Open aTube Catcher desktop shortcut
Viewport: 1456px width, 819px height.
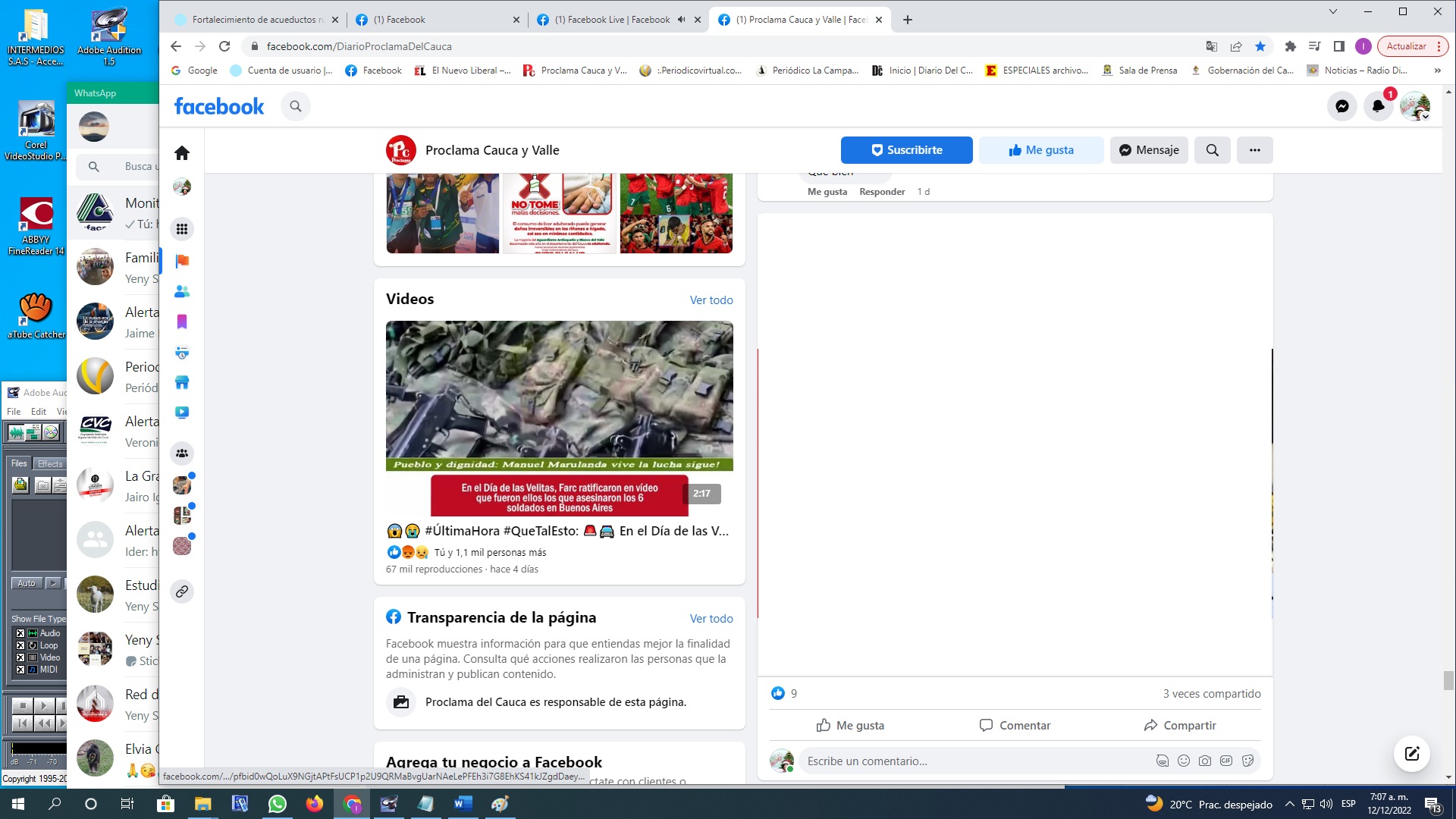[36, 315]
